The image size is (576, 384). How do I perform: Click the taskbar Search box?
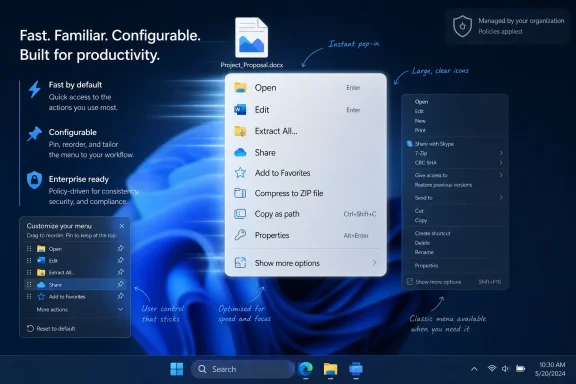pyautogui.click(x=242, y=369)
